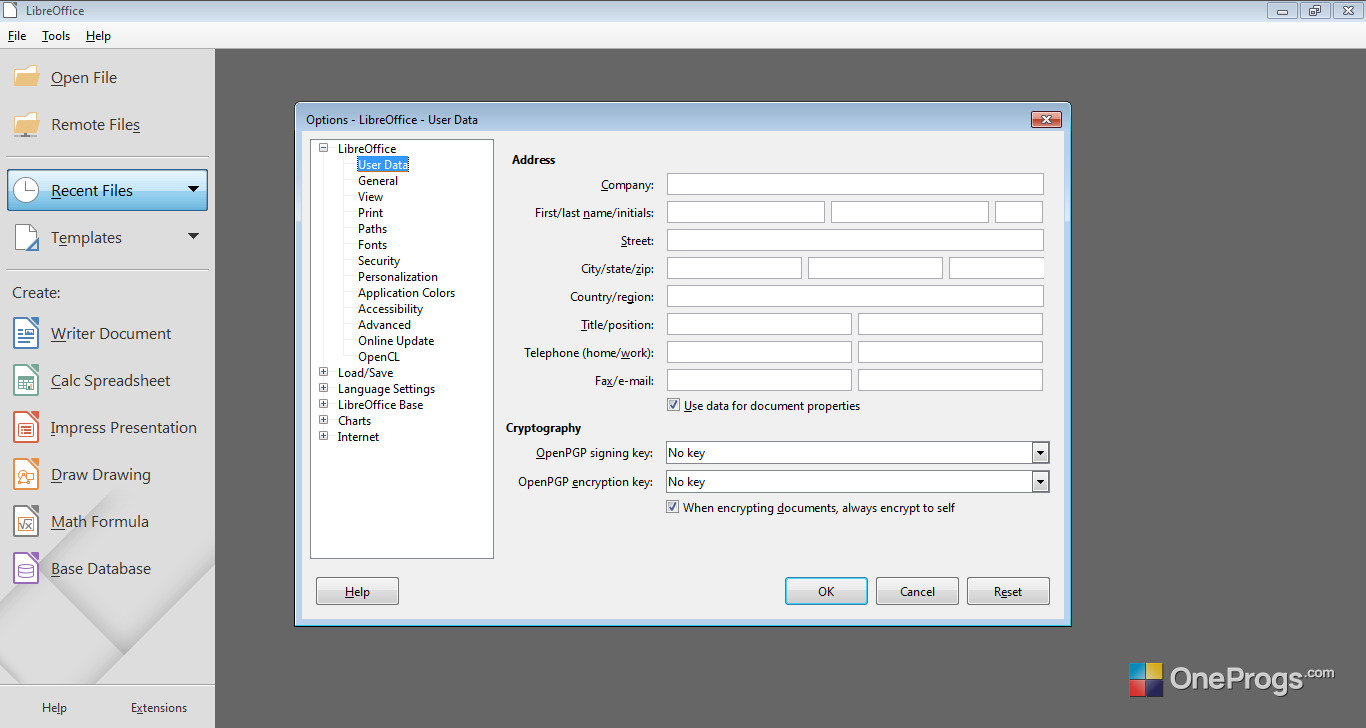Expand the Language Settings tree node
Viewport: 1366px width, 728px height.
pyautogui.click(x=323, y=388)
